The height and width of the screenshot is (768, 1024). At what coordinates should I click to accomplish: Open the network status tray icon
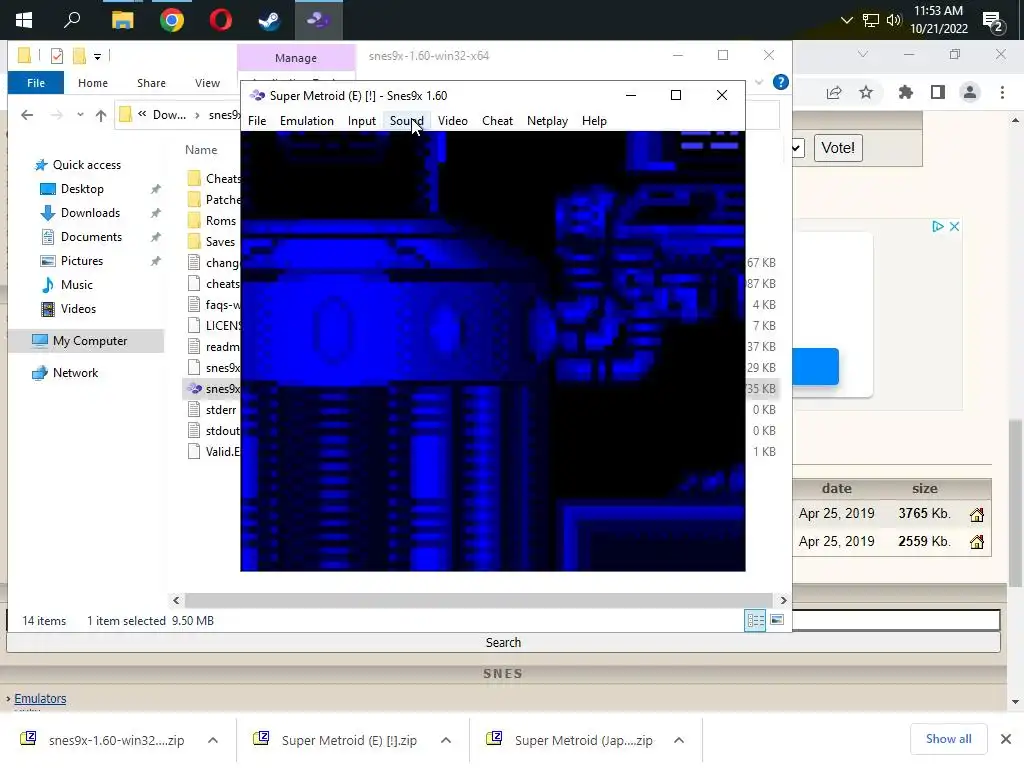tap(871, 20)
